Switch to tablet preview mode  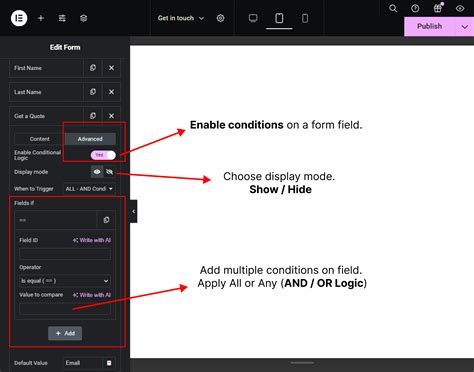click(279, 18)
